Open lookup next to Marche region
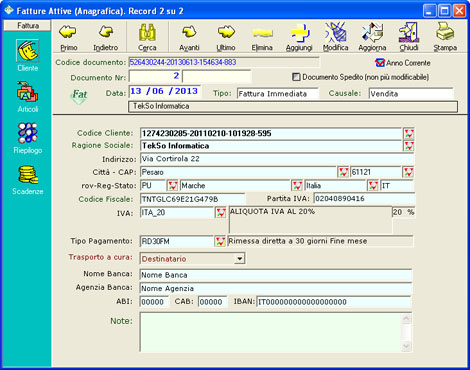 (297, 185)
